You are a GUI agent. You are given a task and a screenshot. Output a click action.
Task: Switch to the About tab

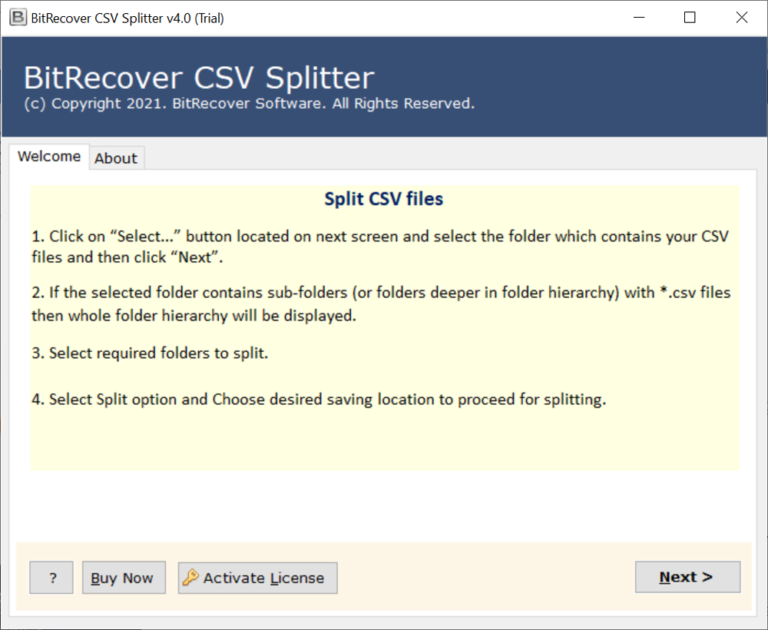click(x=117, y=158)
